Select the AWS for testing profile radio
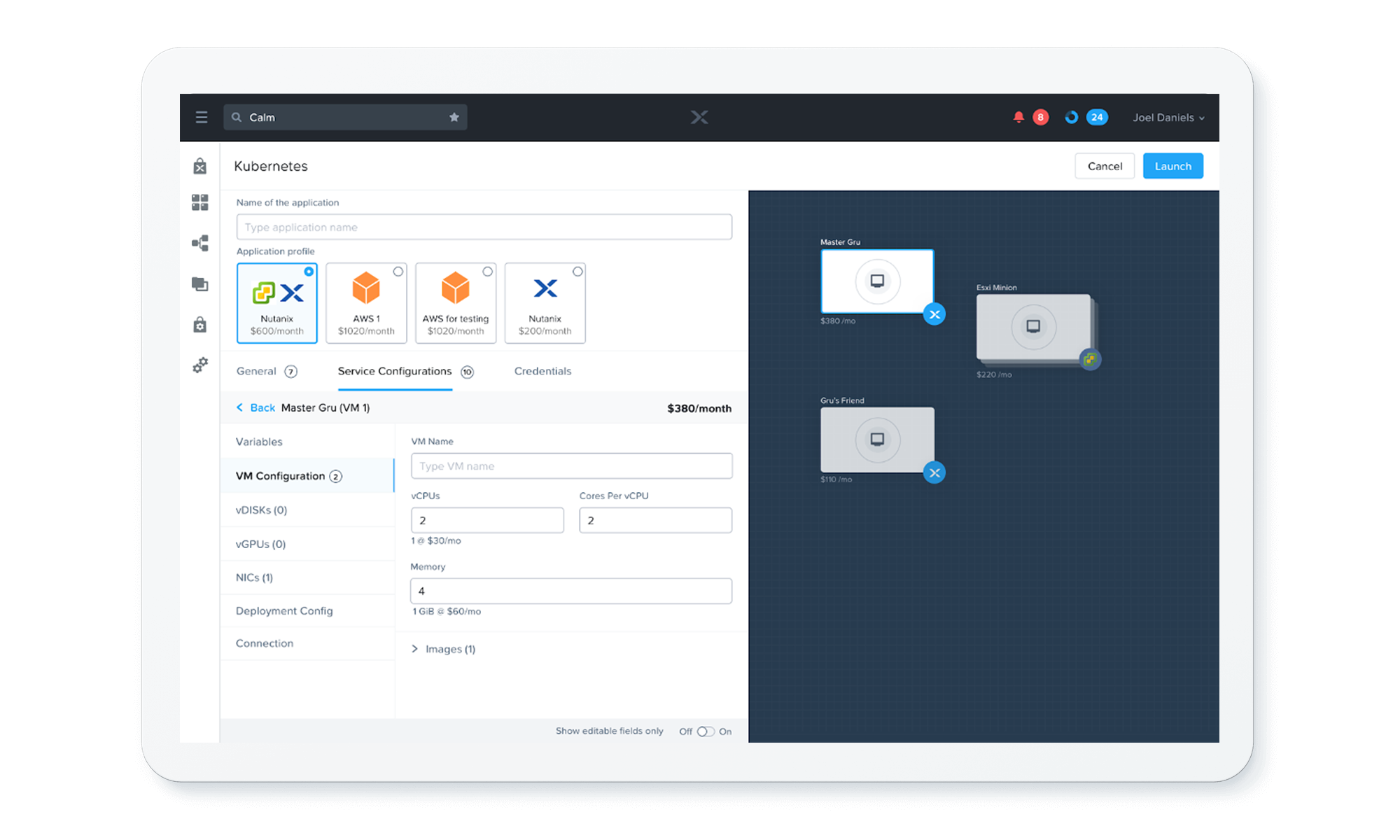1400x840 pixels. click(x=488, y=272)
